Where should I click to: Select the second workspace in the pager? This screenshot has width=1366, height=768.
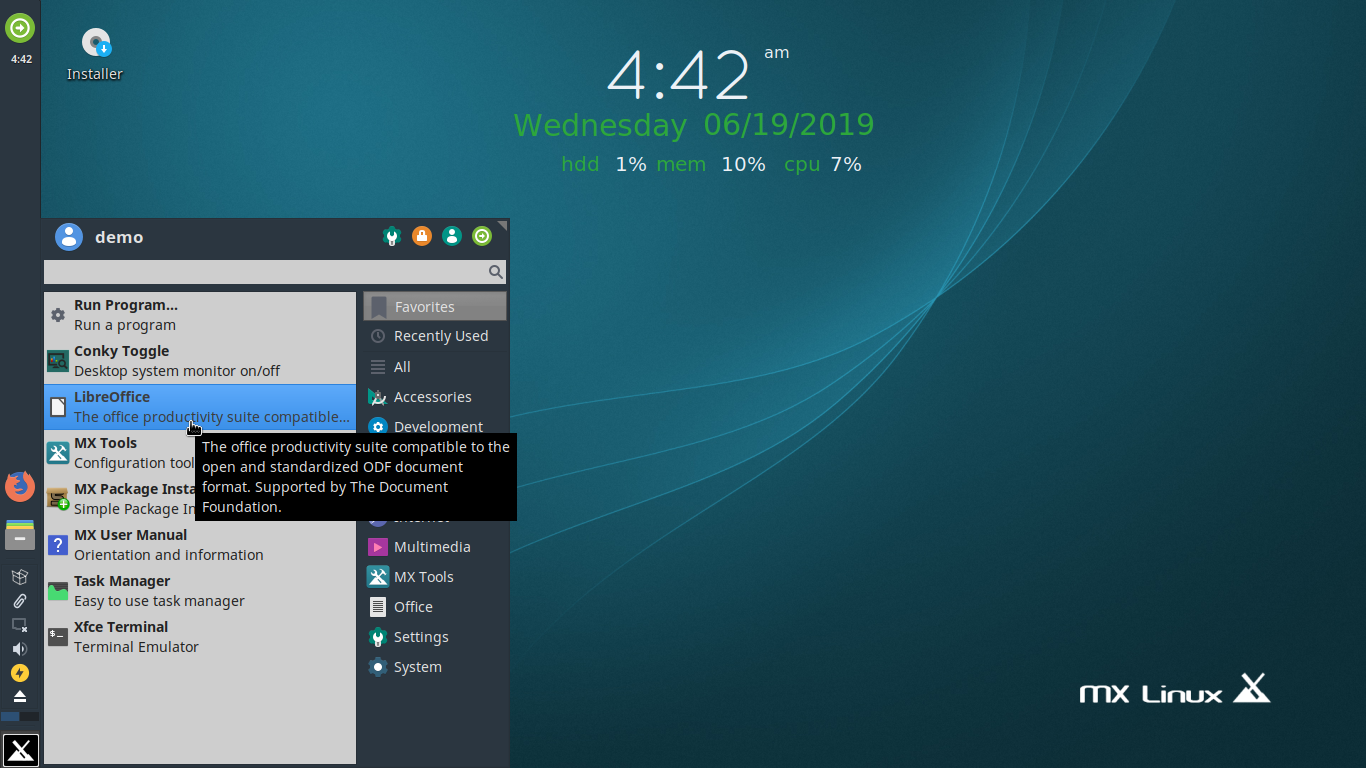click(30, 716)
